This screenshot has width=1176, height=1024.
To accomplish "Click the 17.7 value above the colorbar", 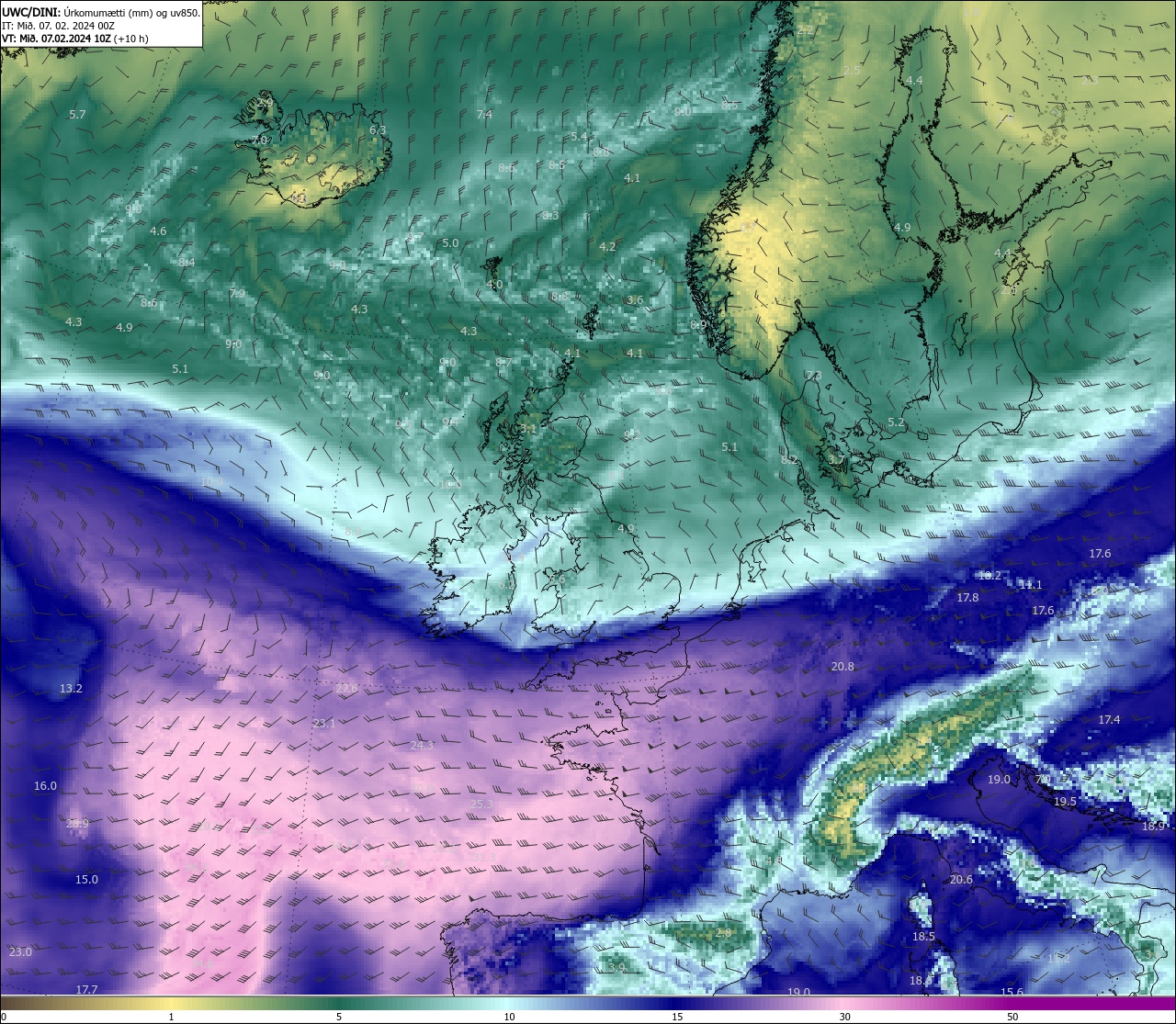I will click(x=86, y=990).
